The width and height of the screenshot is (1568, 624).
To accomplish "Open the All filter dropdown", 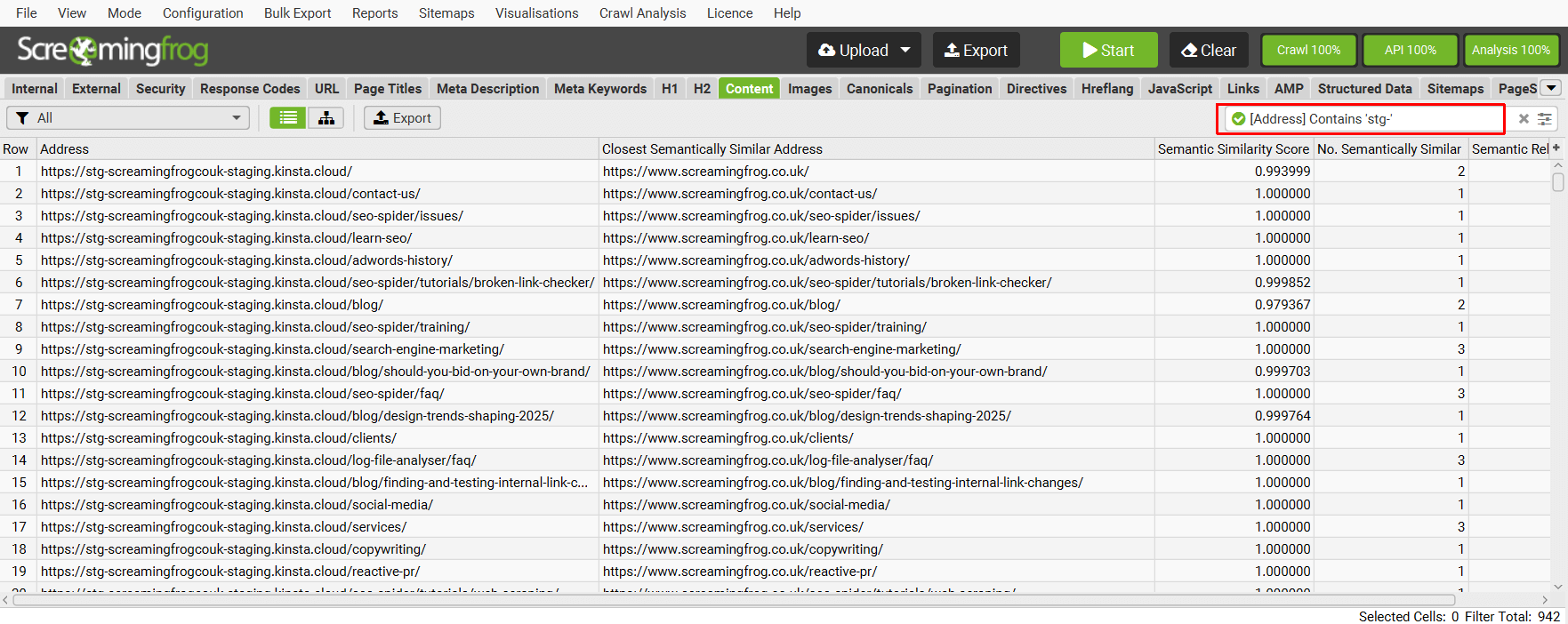I will tap(128, 118).
